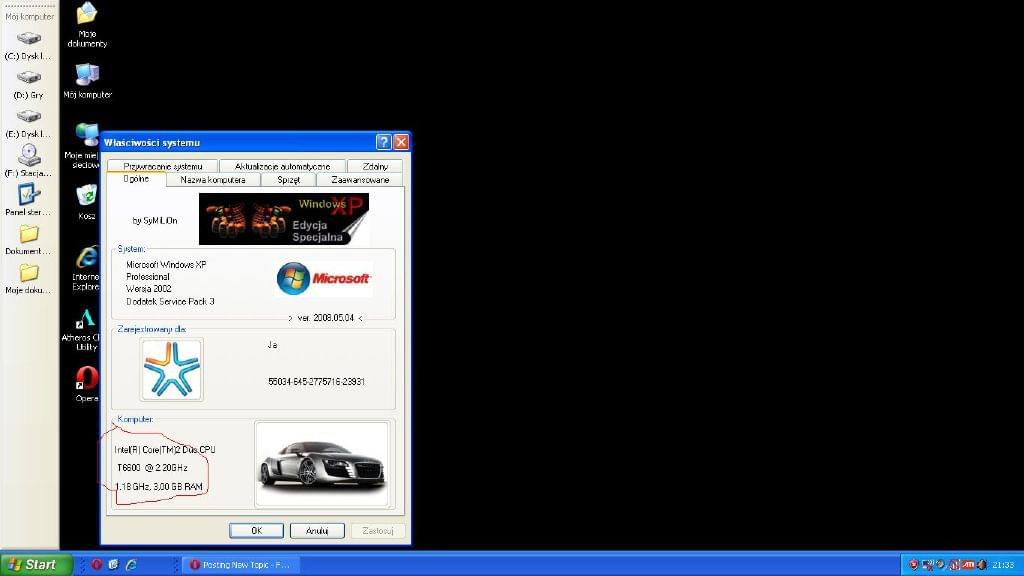Select the Kosz recycle bin icon
This screenshot has width=1024, height=576.
click(86, 202)
